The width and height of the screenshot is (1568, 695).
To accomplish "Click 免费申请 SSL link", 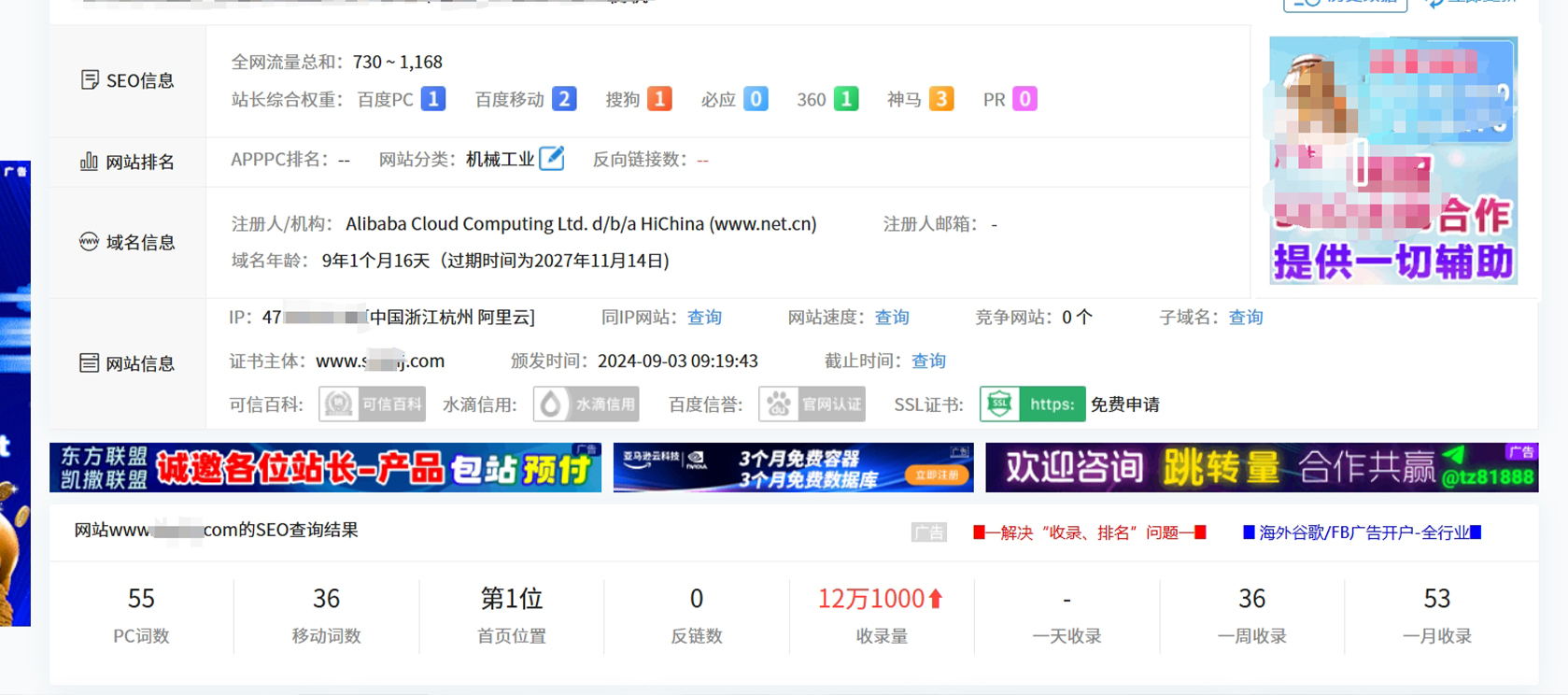I will [1125, 404].
